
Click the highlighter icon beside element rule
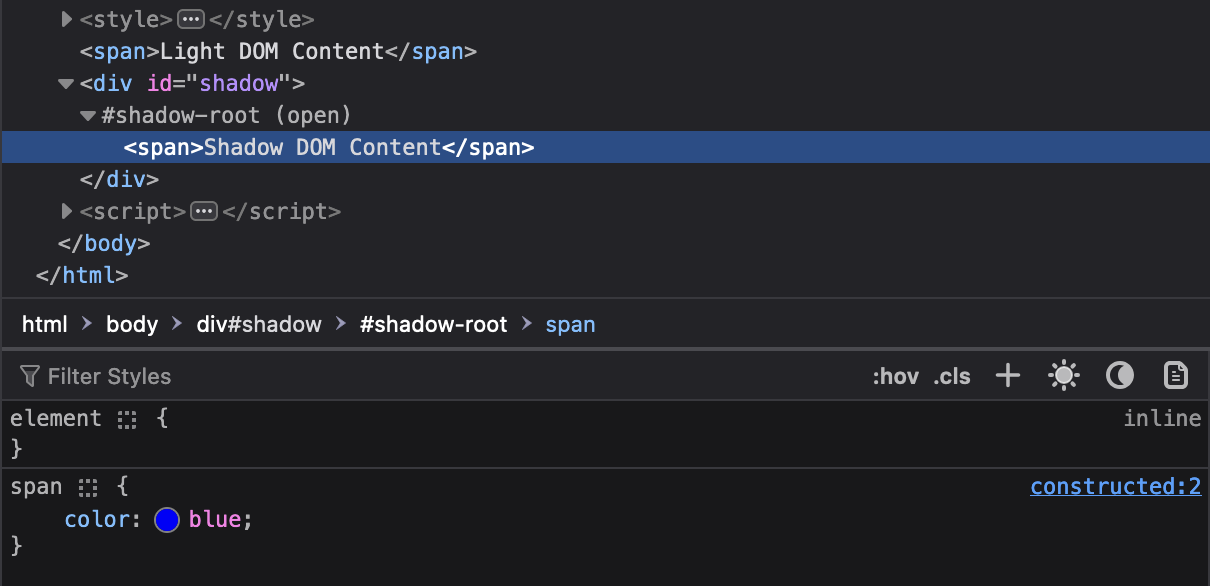[127, 419]
